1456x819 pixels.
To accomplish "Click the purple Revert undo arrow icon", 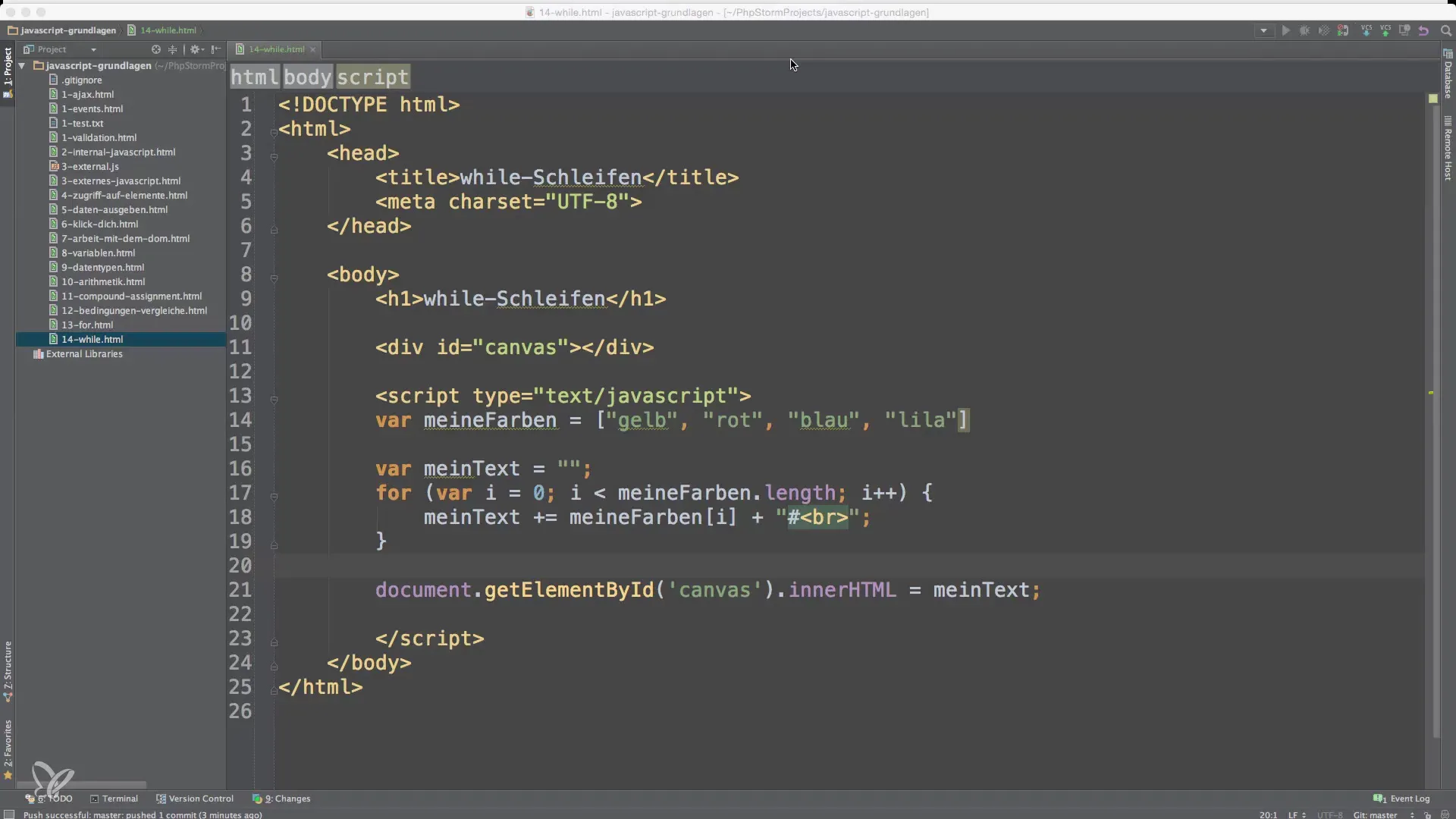I will [1423, 31].
